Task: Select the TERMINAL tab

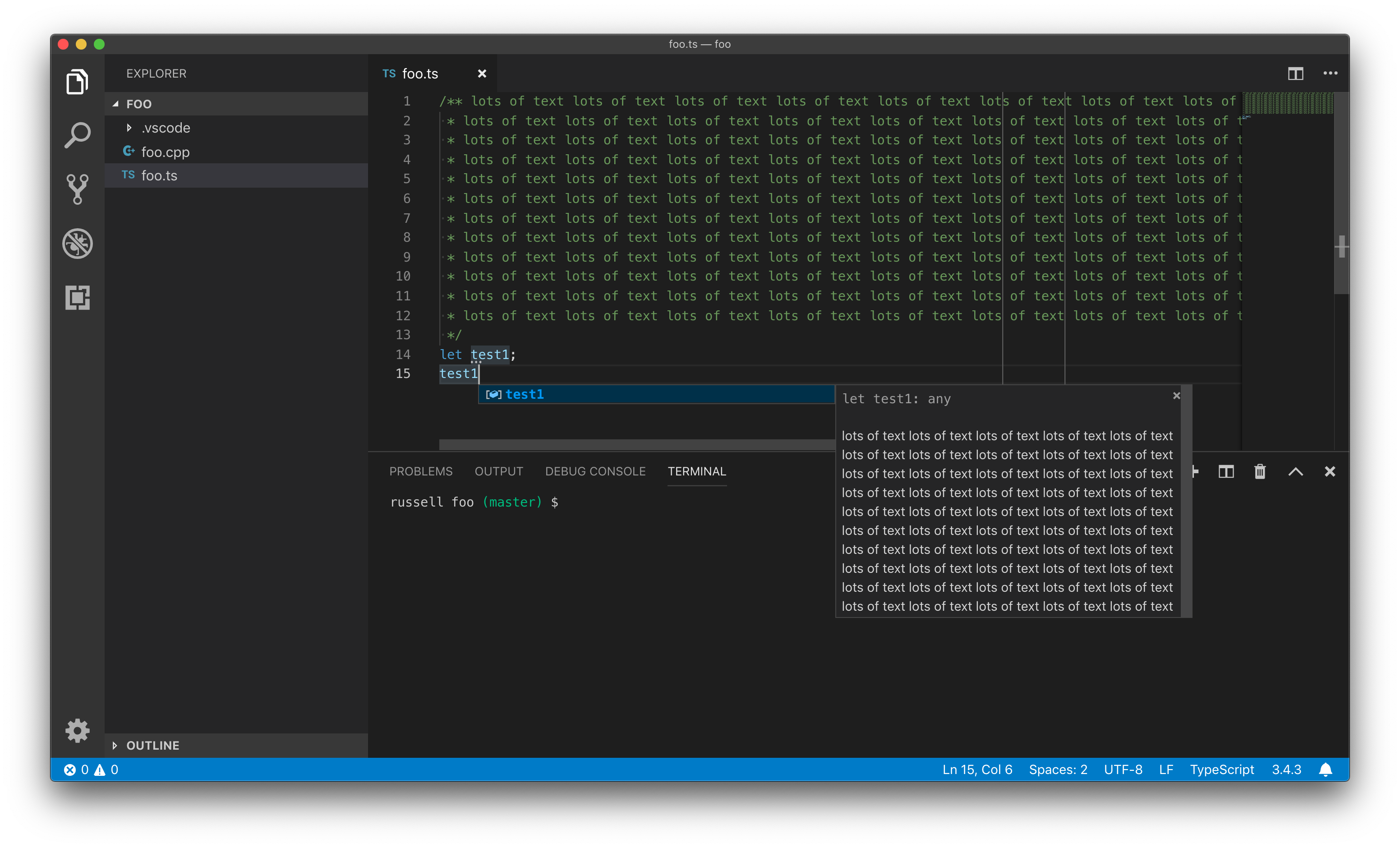Action: coord(696,471)
